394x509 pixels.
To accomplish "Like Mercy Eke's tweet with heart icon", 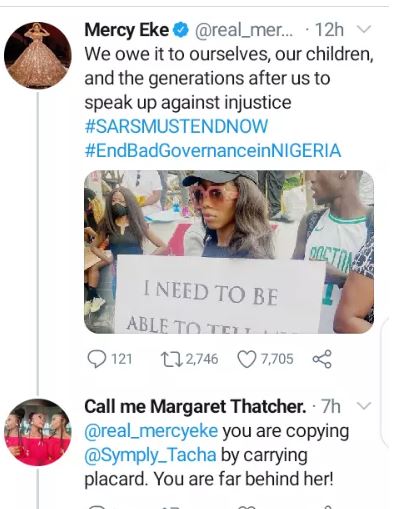I will [x=246, y=359].
